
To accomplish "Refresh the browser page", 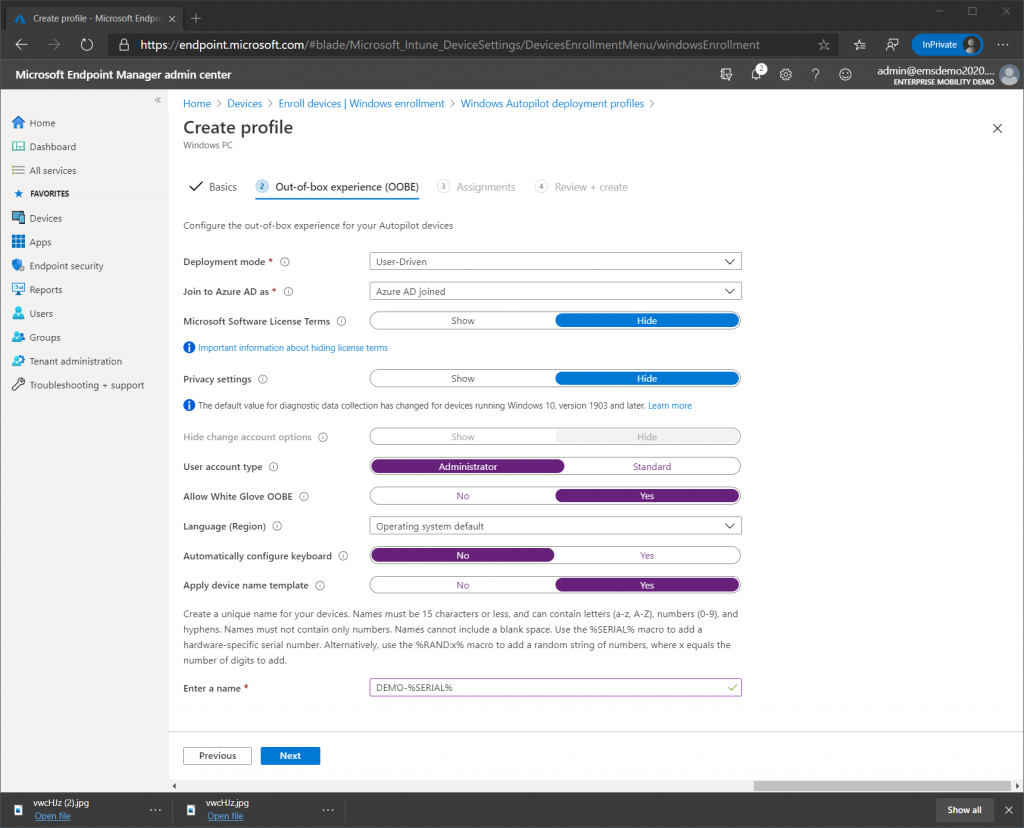I will point(87,44).
